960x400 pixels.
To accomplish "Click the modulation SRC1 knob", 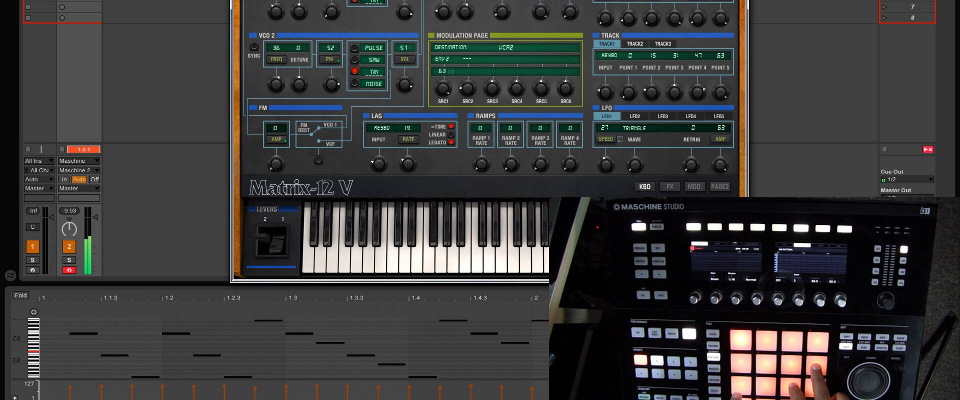I will tap(443, 88).
